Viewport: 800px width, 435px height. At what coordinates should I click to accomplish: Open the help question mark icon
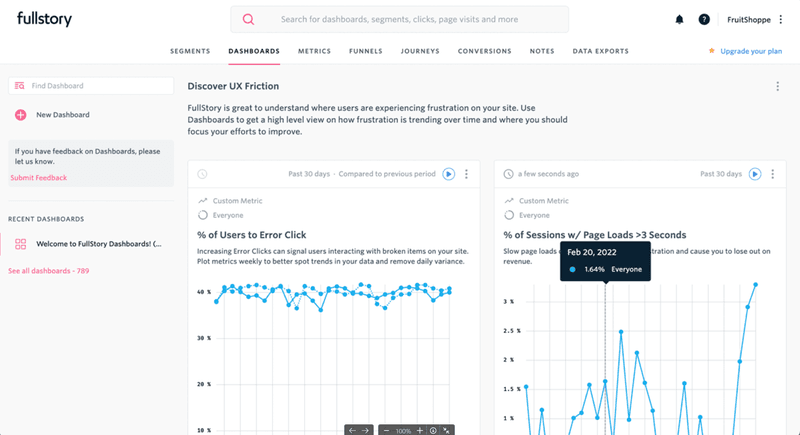[704, 19]
